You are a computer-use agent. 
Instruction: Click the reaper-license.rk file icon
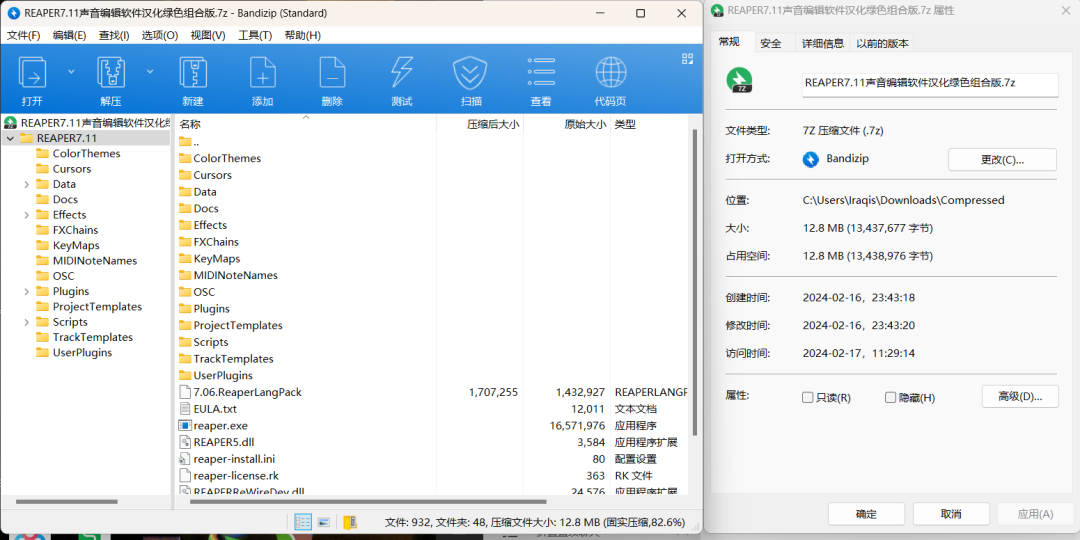pyautogui.click(x=184, y=475)
